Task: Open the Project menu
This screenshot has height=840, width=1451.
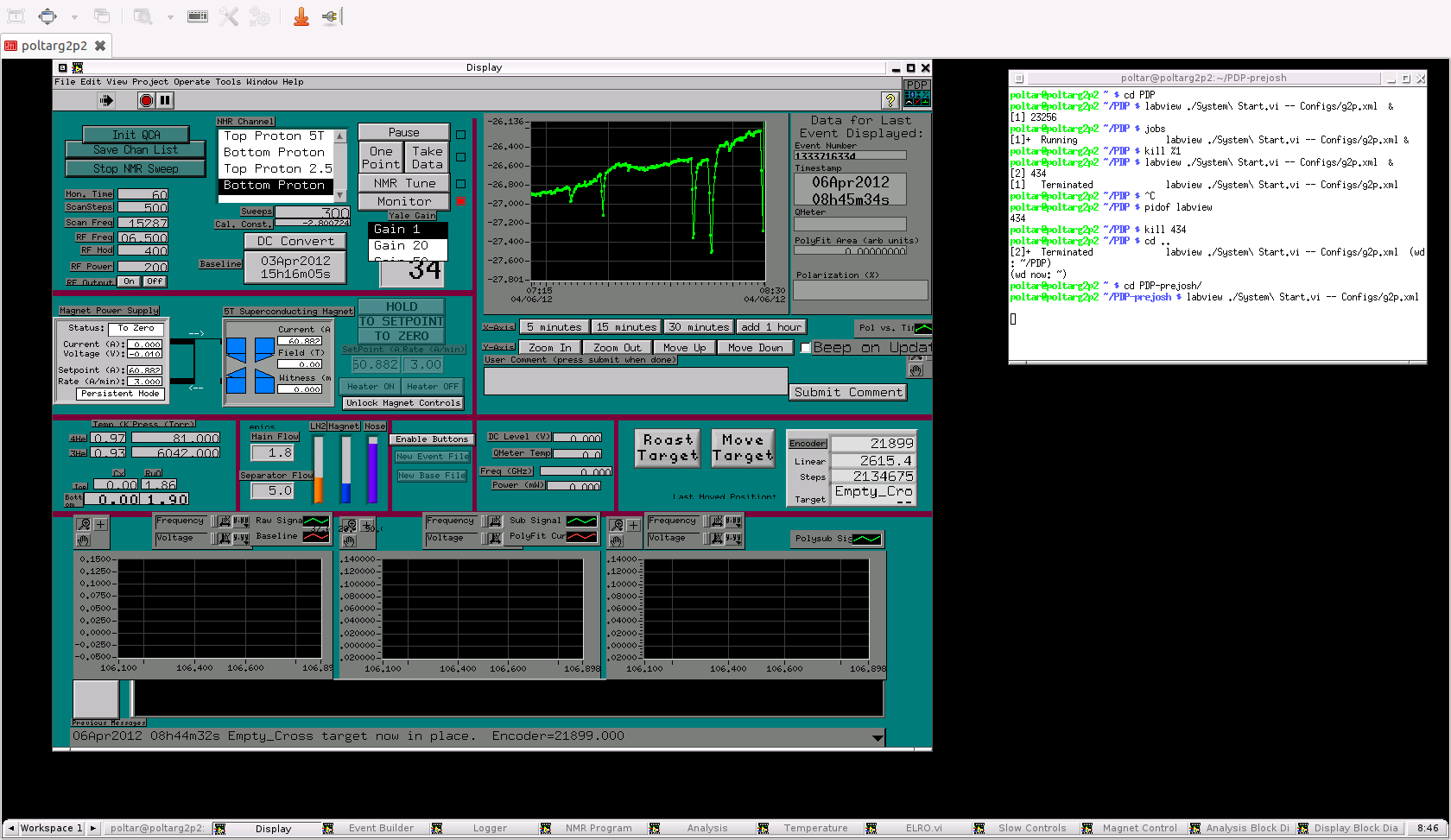Action: tap(150, 82)
